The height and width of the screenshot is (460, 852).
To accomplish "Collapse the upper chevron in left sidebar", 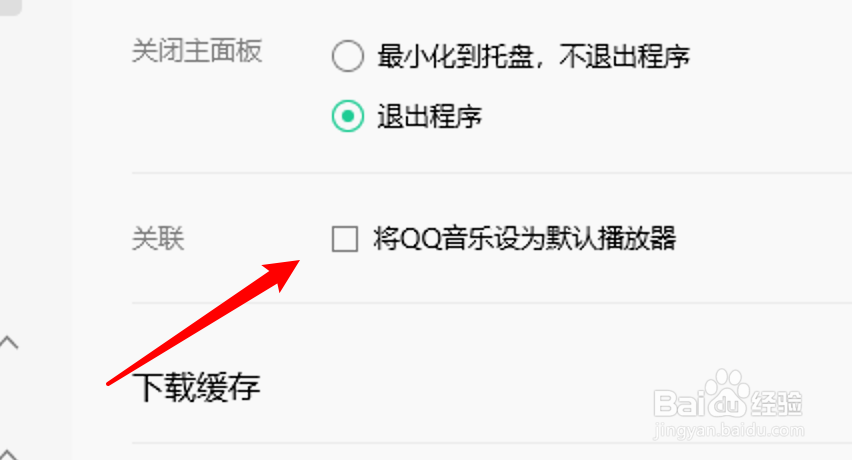I will click(9, 342).
